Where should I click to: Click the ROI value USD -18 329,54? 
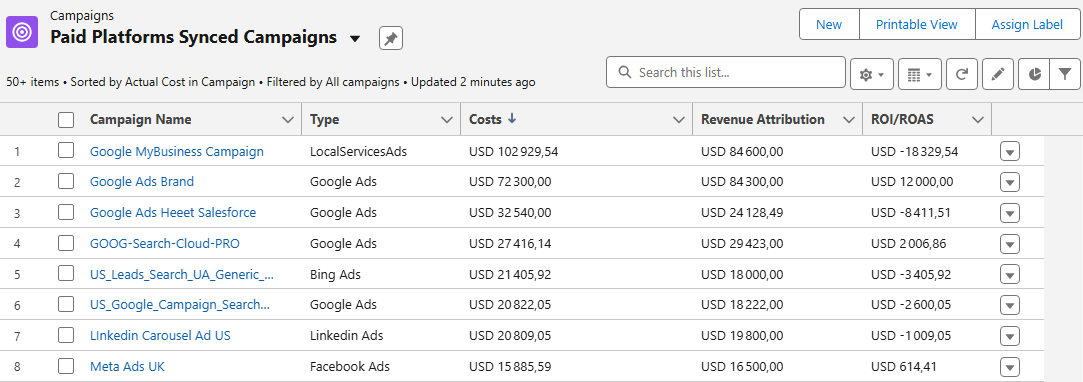(x=914, y=151)
